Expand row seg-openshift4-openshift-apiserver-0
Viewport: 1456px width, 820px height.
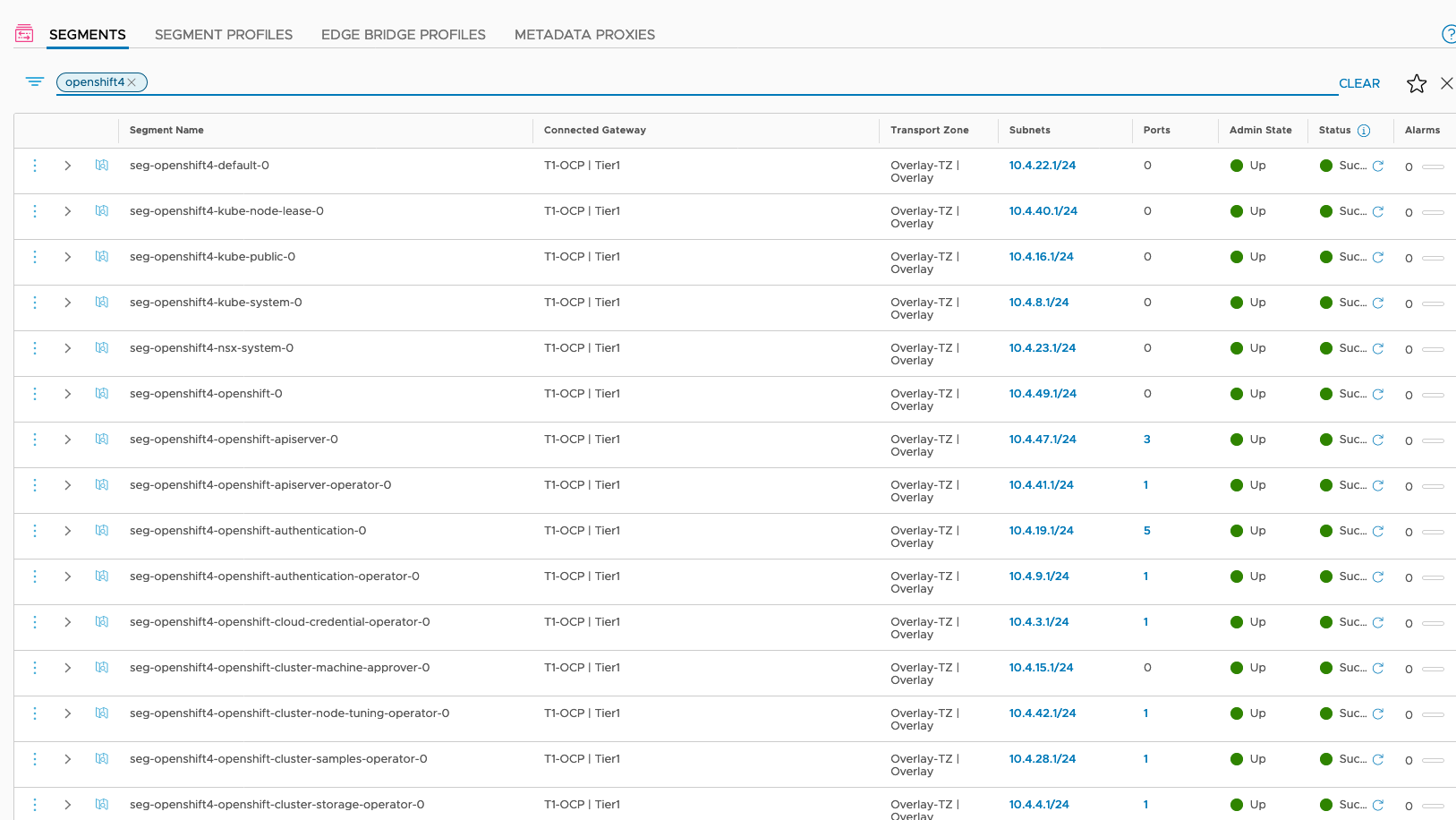tap(68, 440)
